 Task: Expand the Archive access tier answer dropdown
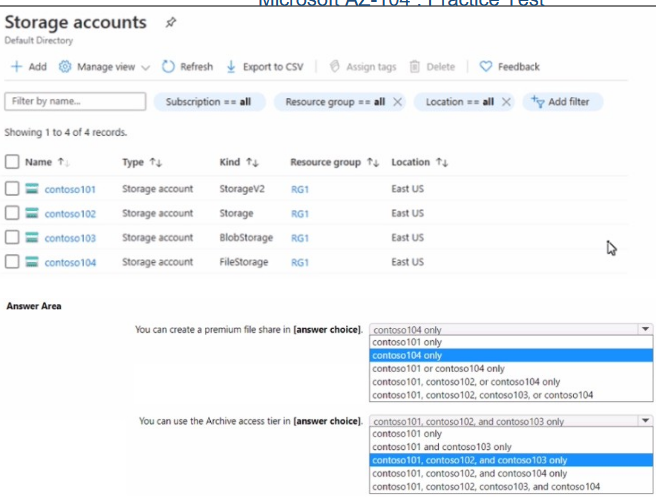(x=645, y=421)
